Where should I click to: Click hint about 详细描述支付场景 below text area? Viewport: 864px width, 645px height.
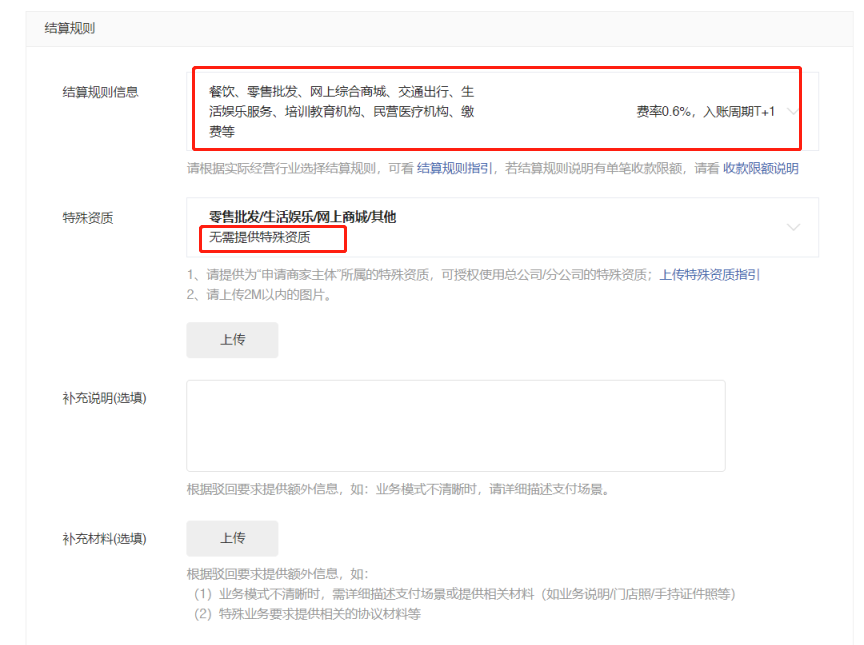click(x=398, y=490)
